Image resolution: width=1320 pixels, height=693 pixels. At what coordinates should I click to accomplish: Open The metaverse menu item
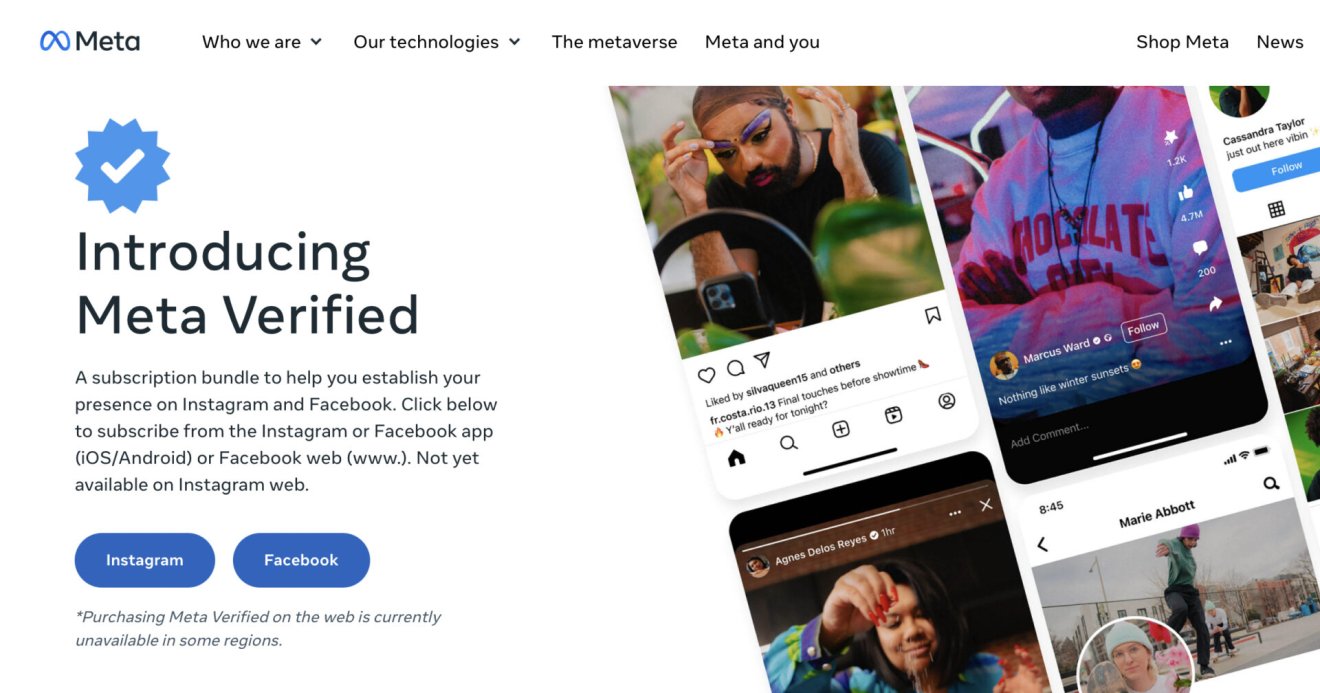(x=614, y=42)
